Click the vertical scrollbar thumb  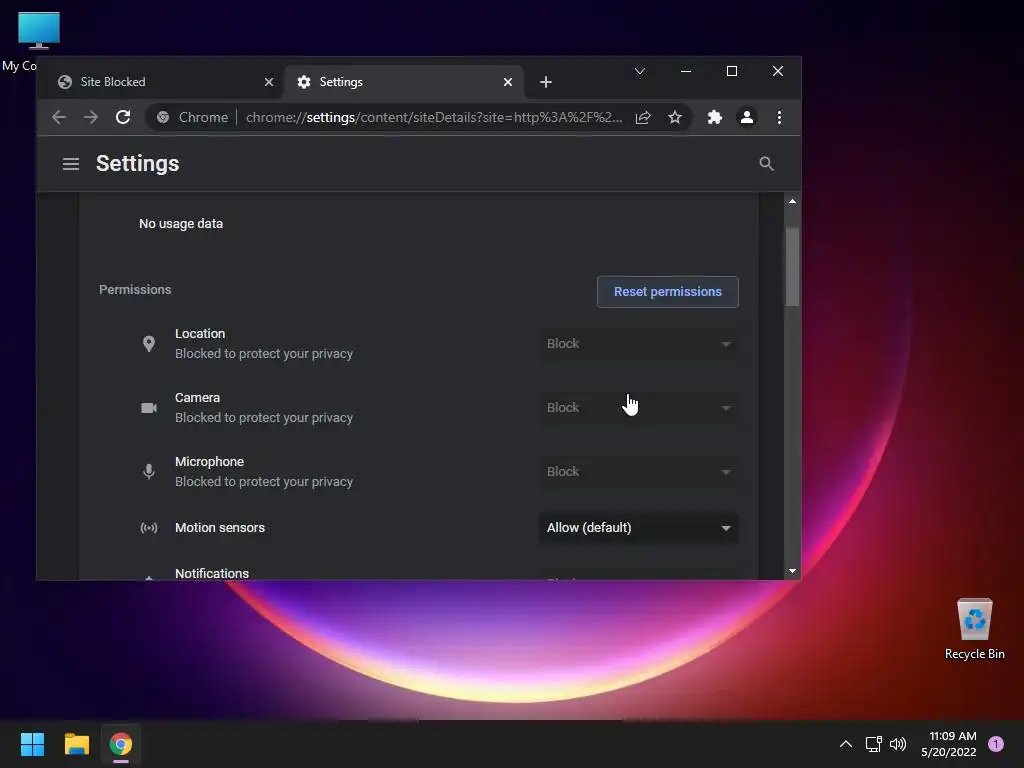tap(792, 266)
